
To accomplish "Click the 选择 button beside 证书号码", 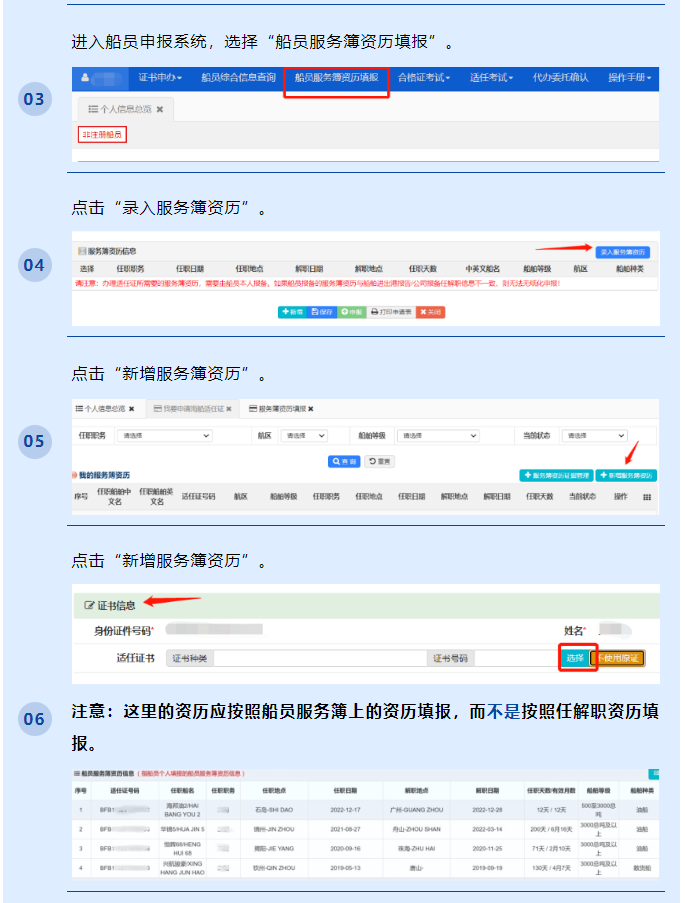I will coord(574,658).
